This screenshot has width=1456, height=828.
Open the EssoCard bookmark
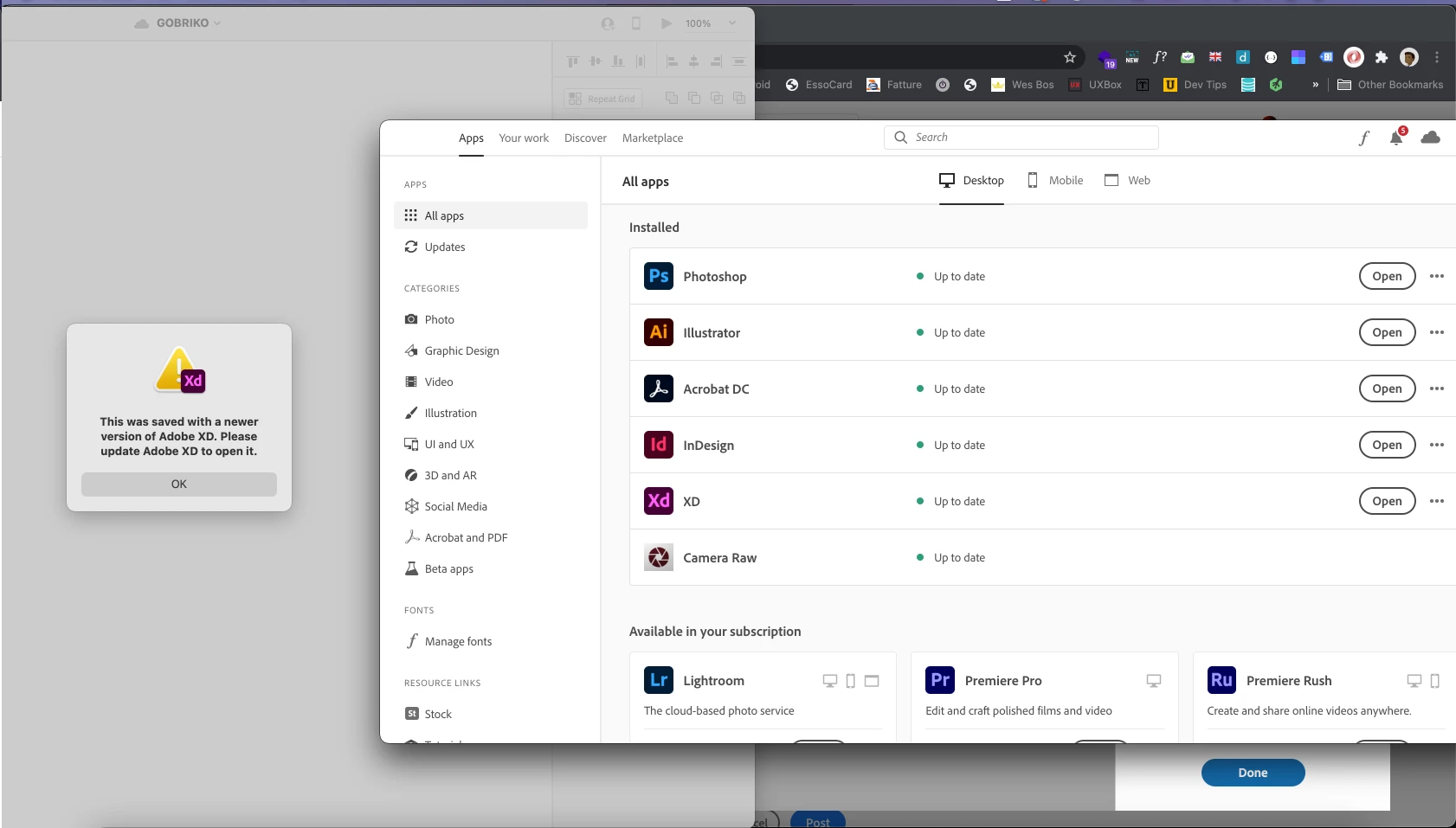[x=819, y=85]
